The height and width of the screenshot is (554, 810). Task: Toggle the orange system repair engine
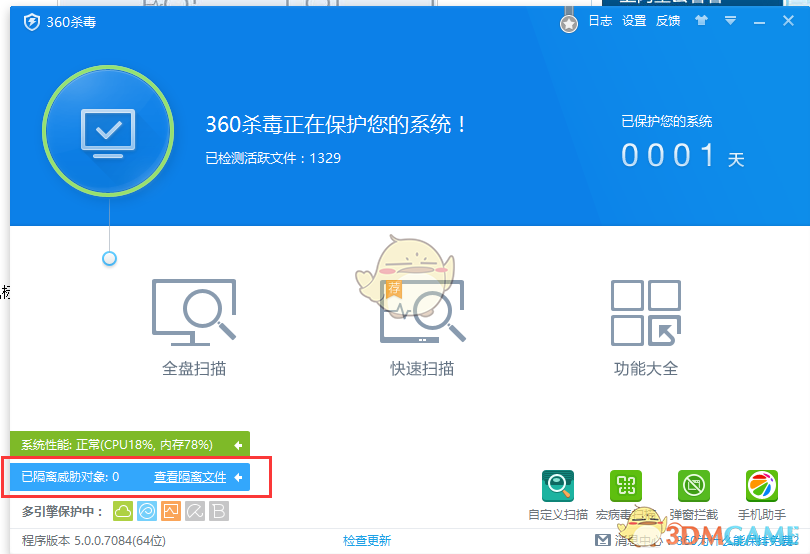coord(171,511)
